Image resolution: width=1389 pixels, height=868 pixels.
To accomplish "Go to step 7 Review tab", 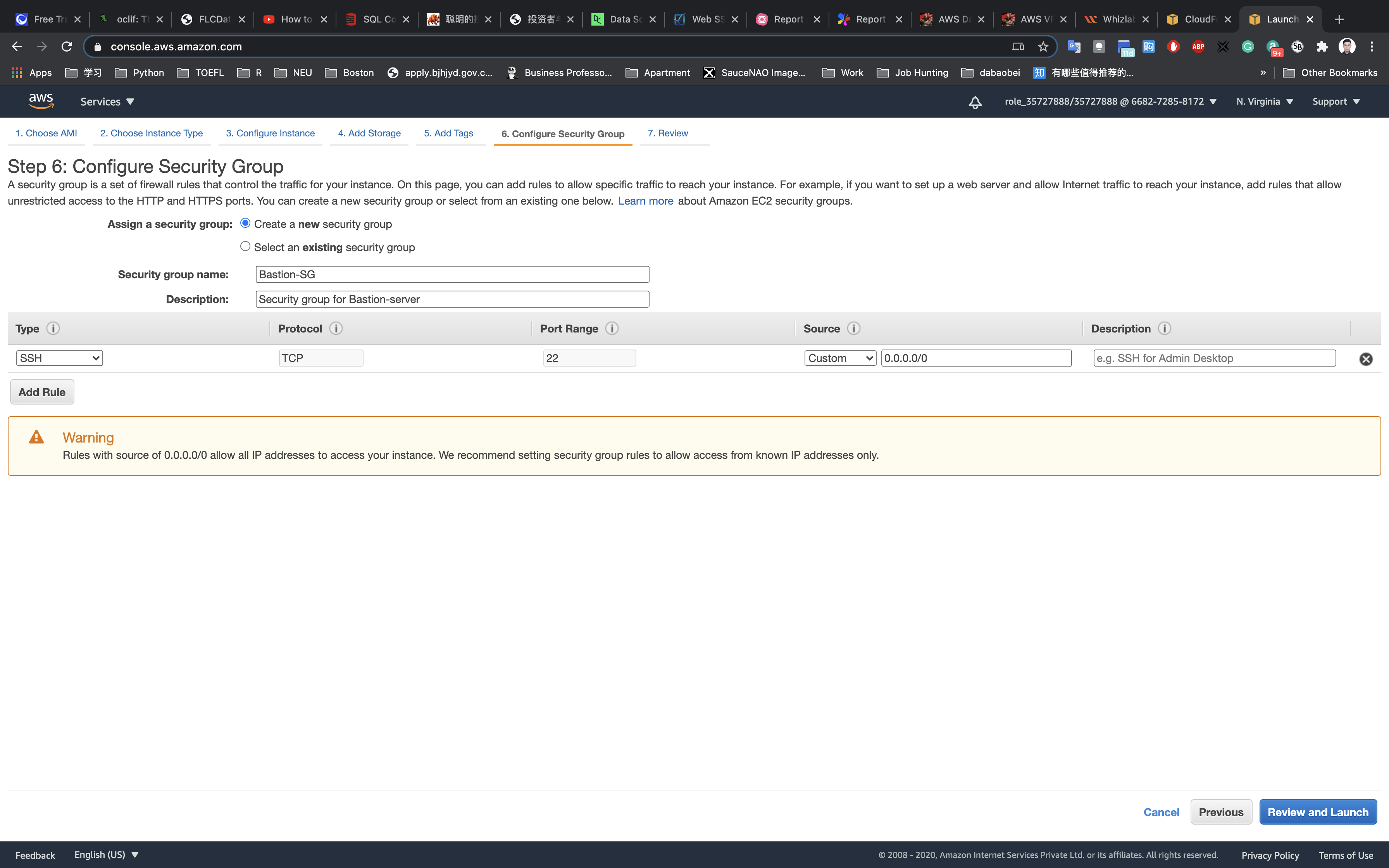I will click(667, 133).
